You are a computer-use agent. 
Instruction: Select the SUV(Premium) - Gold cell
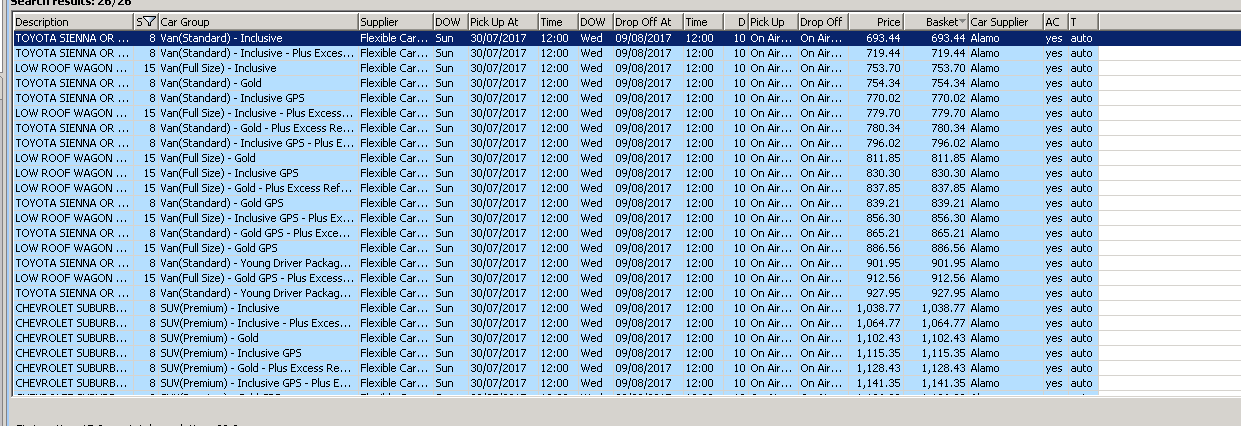pos(258,338)
